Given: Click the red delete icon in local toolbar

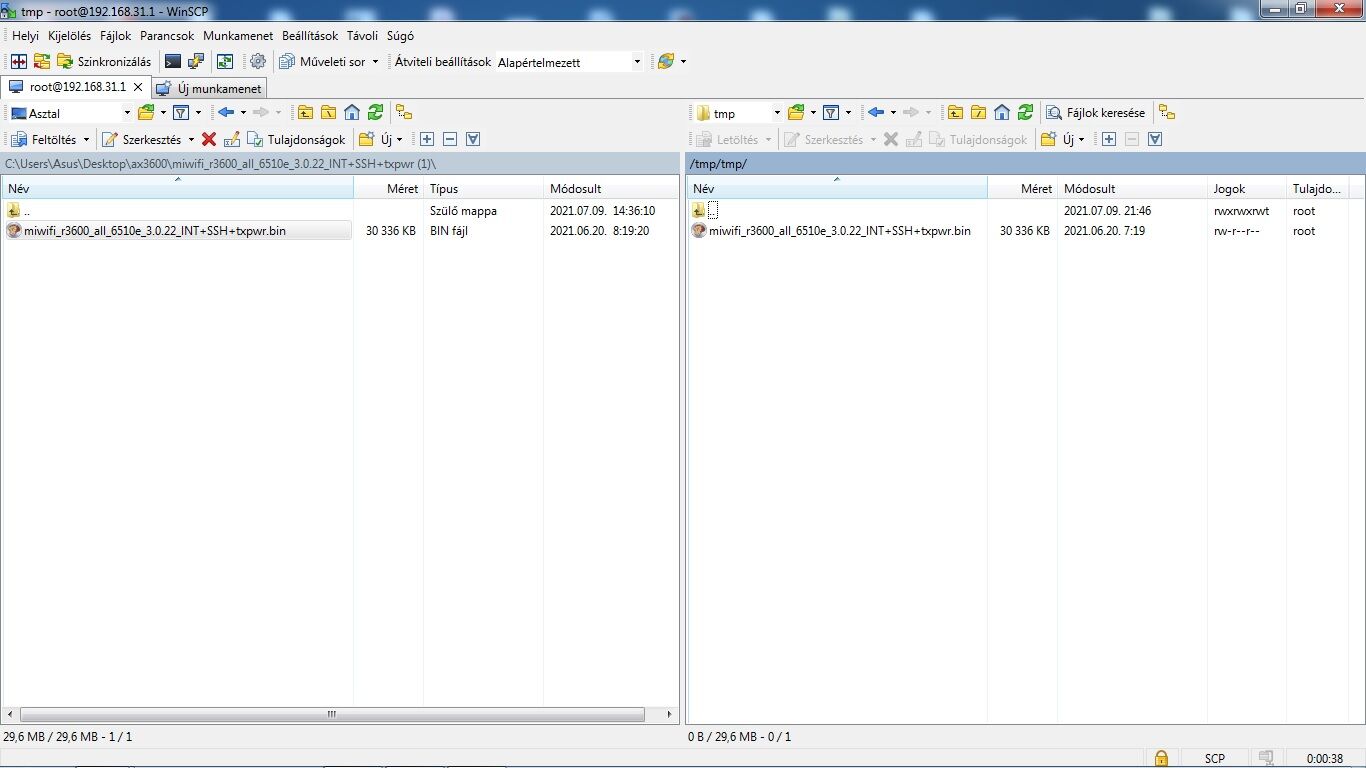Looking at the screenshot, I should click(x=209, y=140).
